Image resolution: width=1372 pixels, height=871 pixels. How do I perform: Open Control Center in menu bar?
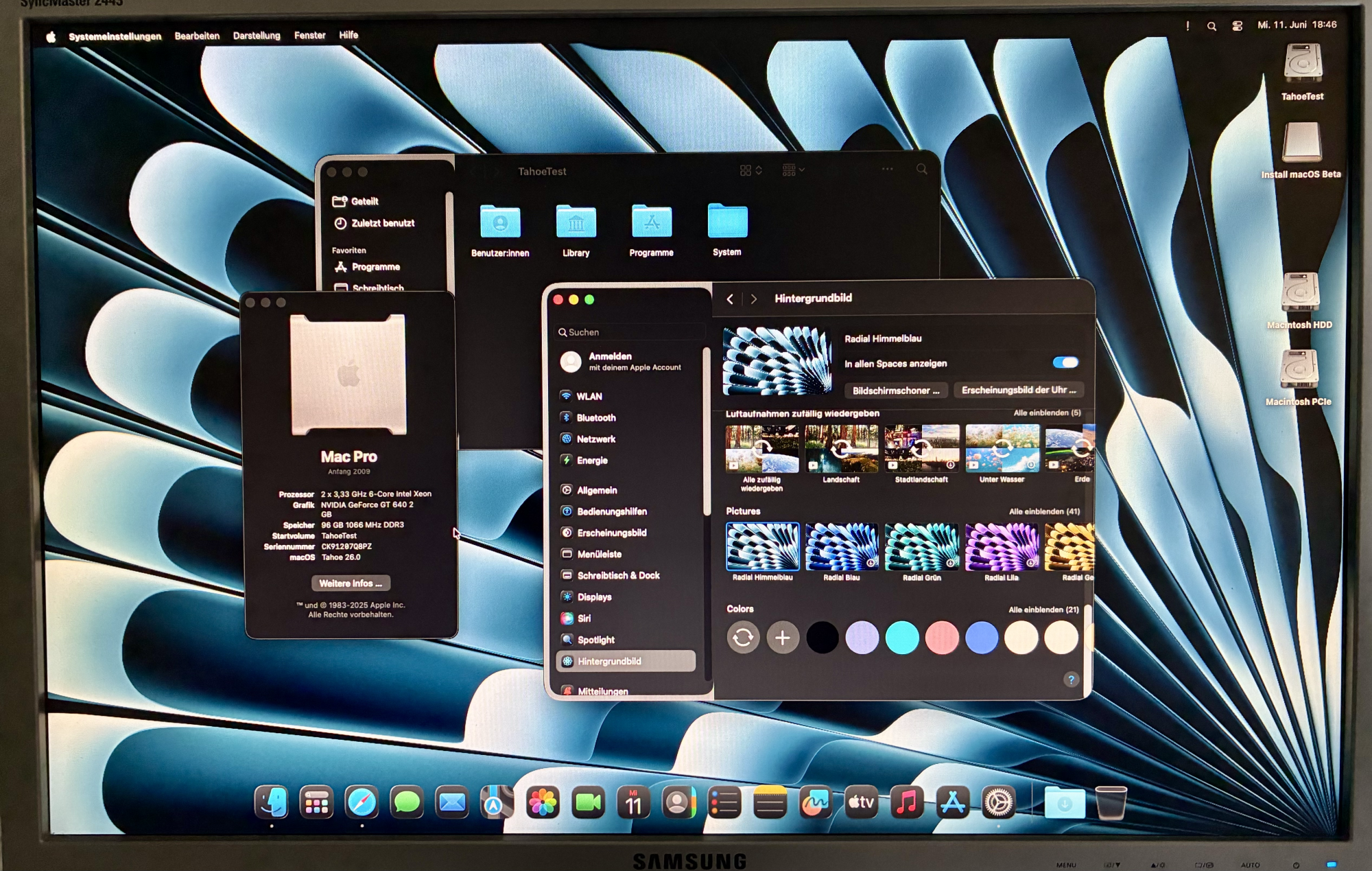tap(1237, 26)
